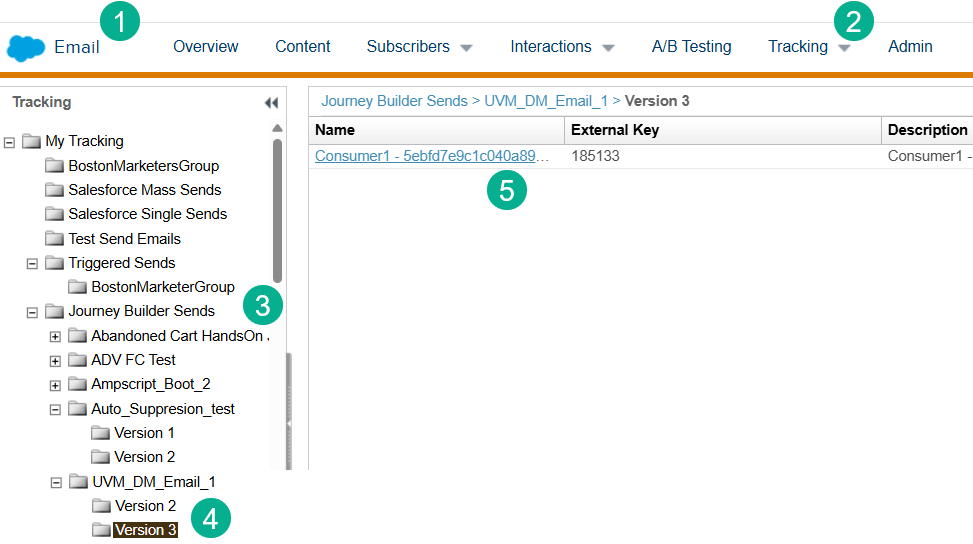973x544 pixels.
Task: Go to the A/B Testing tab
Action: point(691,47)
